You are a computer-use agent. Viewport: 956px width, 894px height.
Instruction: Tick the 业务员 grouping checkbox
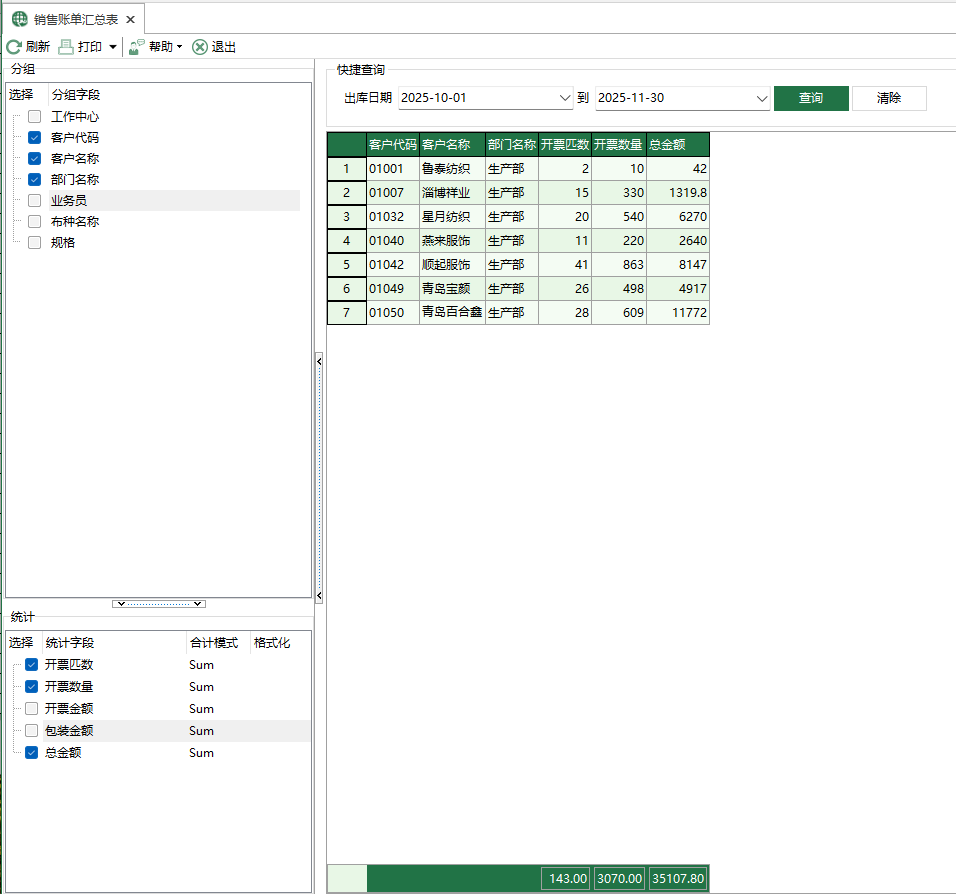pyautogui.click(x=35, y=201)
